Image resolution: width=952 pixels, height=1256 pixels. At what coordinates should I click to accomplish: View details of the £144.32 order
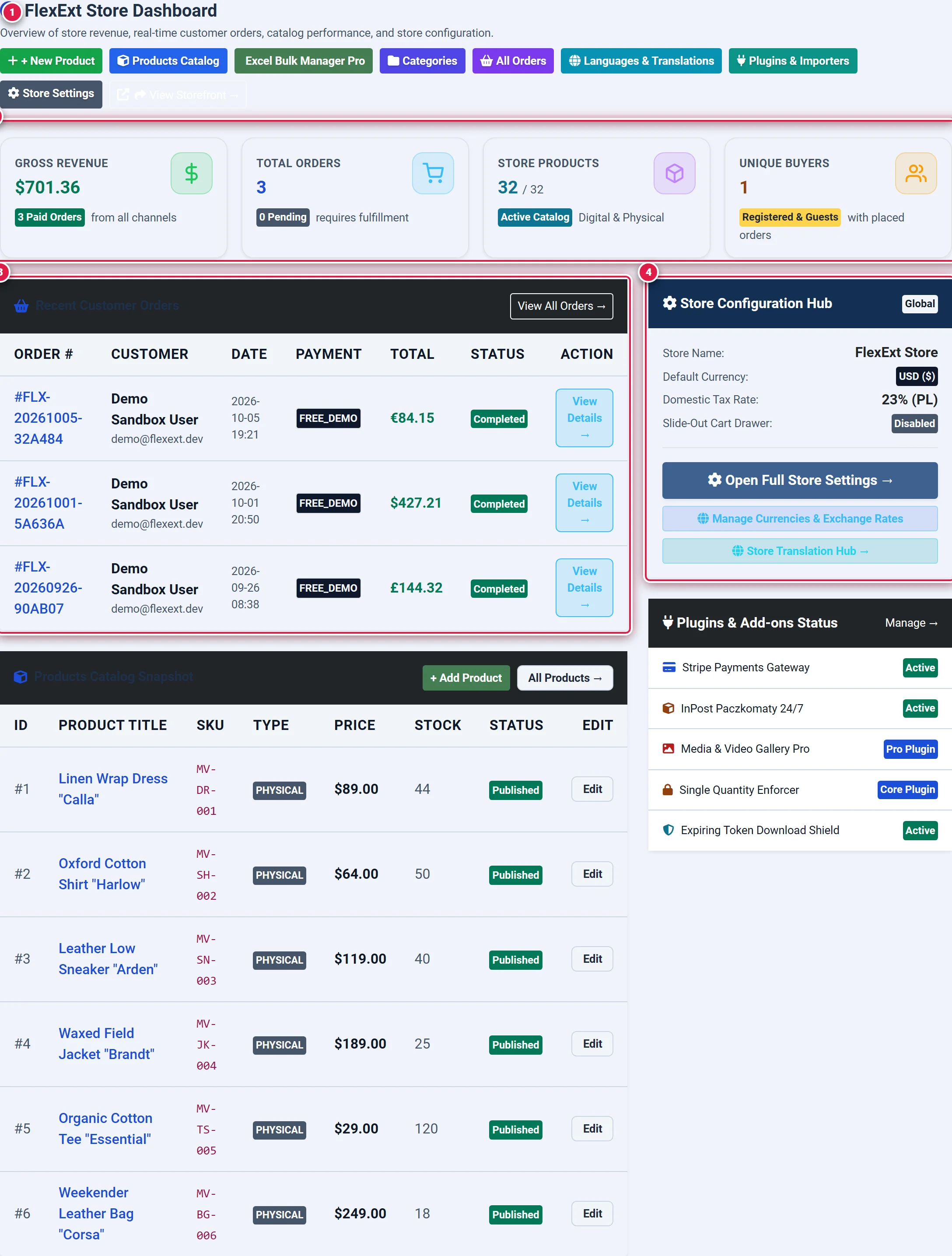(x=584, y=588)
